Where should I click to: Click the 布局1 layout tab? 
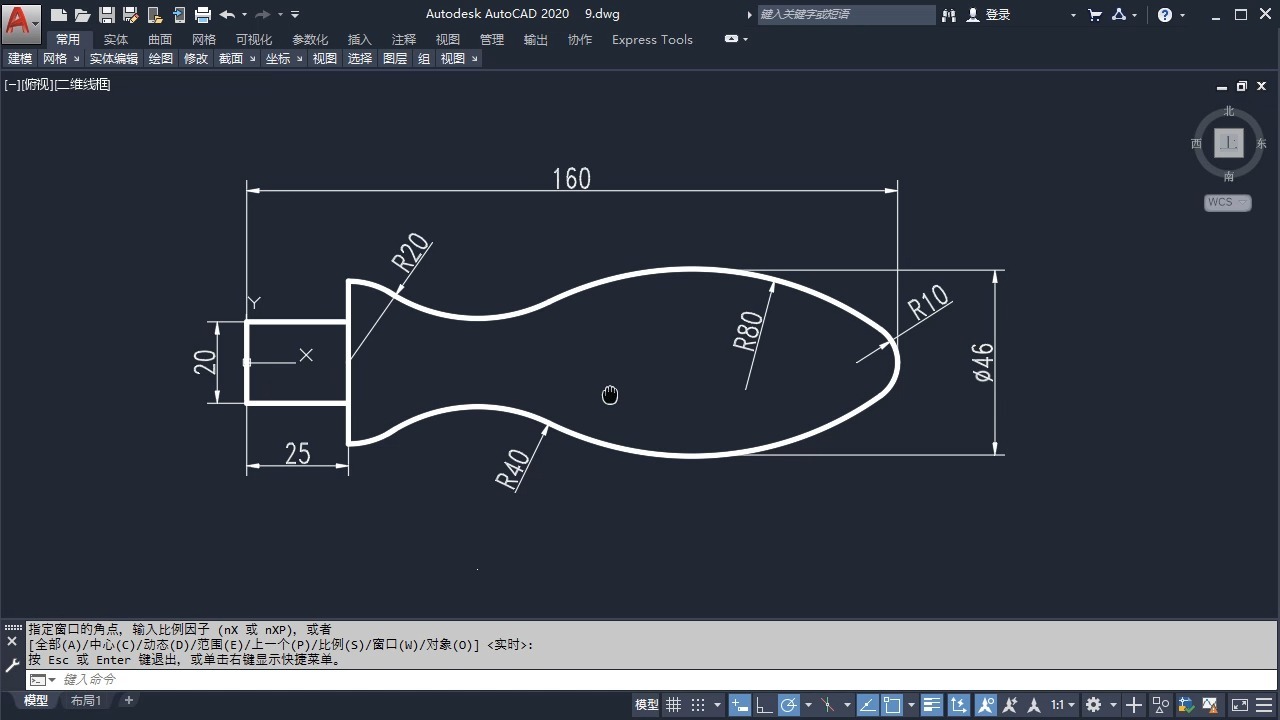click(86, 701)
